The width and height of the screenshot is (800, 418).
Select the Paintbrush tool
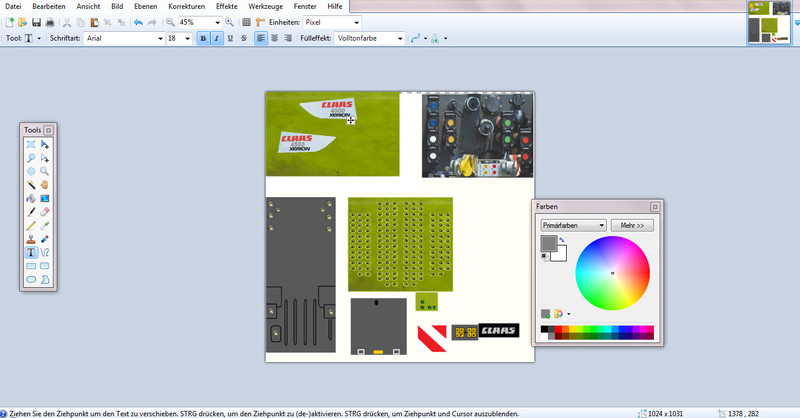(31, 212)
